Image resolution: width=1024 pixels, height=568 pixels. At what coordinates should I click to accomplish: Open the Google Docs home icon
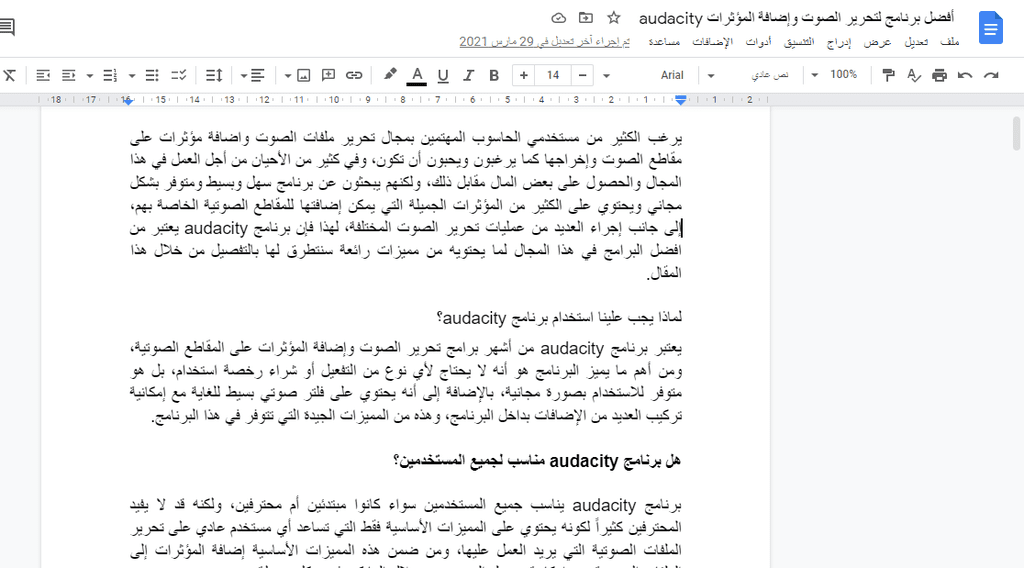(990, 28)
